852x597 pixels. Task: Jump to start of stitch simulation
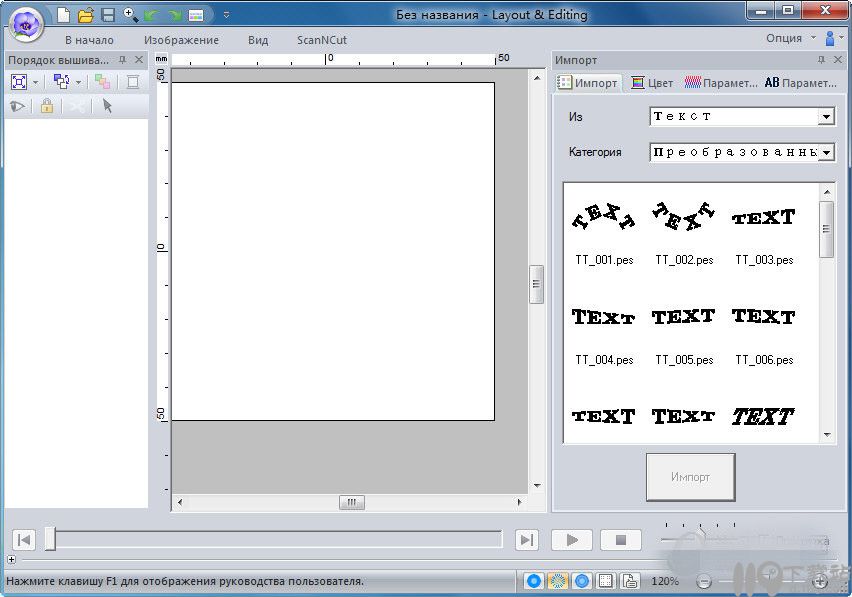click(x=24, y=540)
